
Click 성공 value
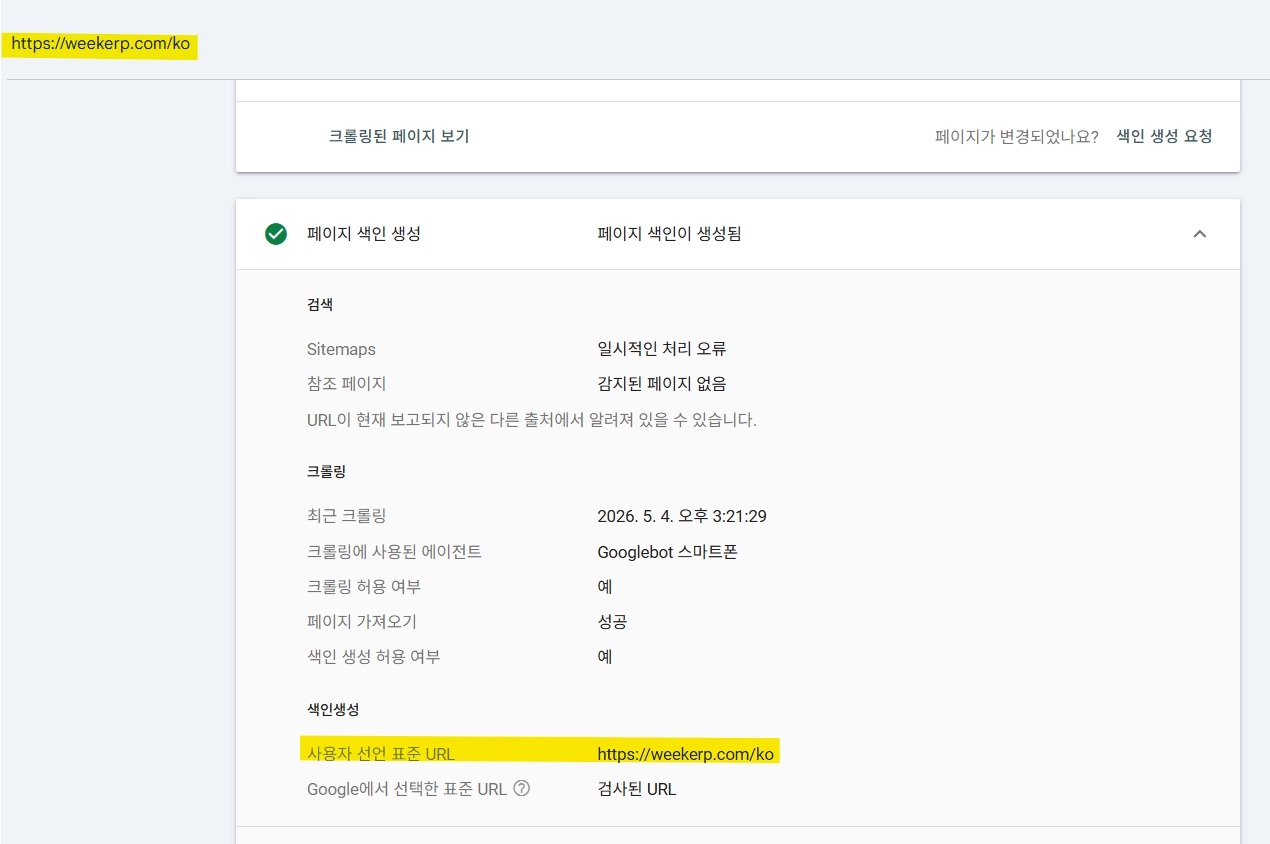tap(612, 622)
